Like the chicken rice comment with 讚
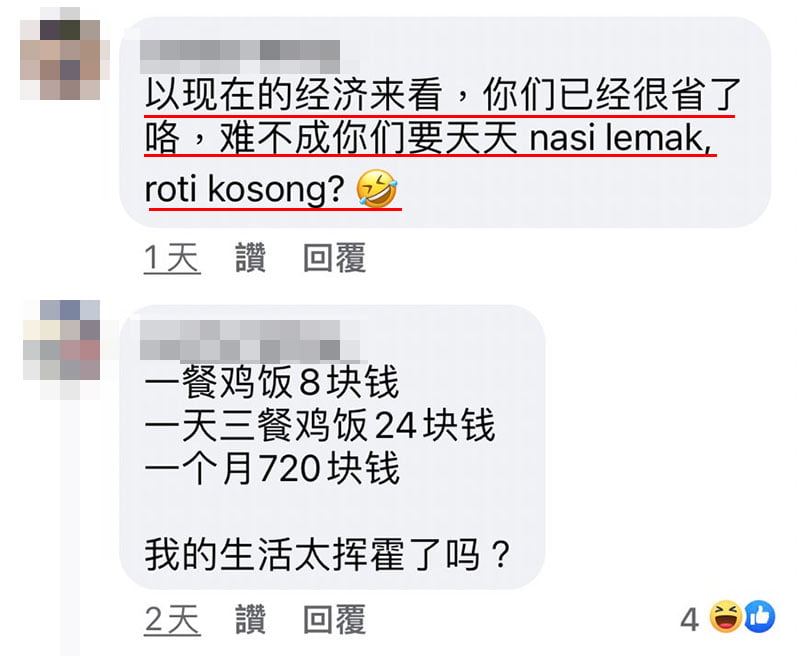The width and height of the screenshot is (800, 656). (251, 620)
